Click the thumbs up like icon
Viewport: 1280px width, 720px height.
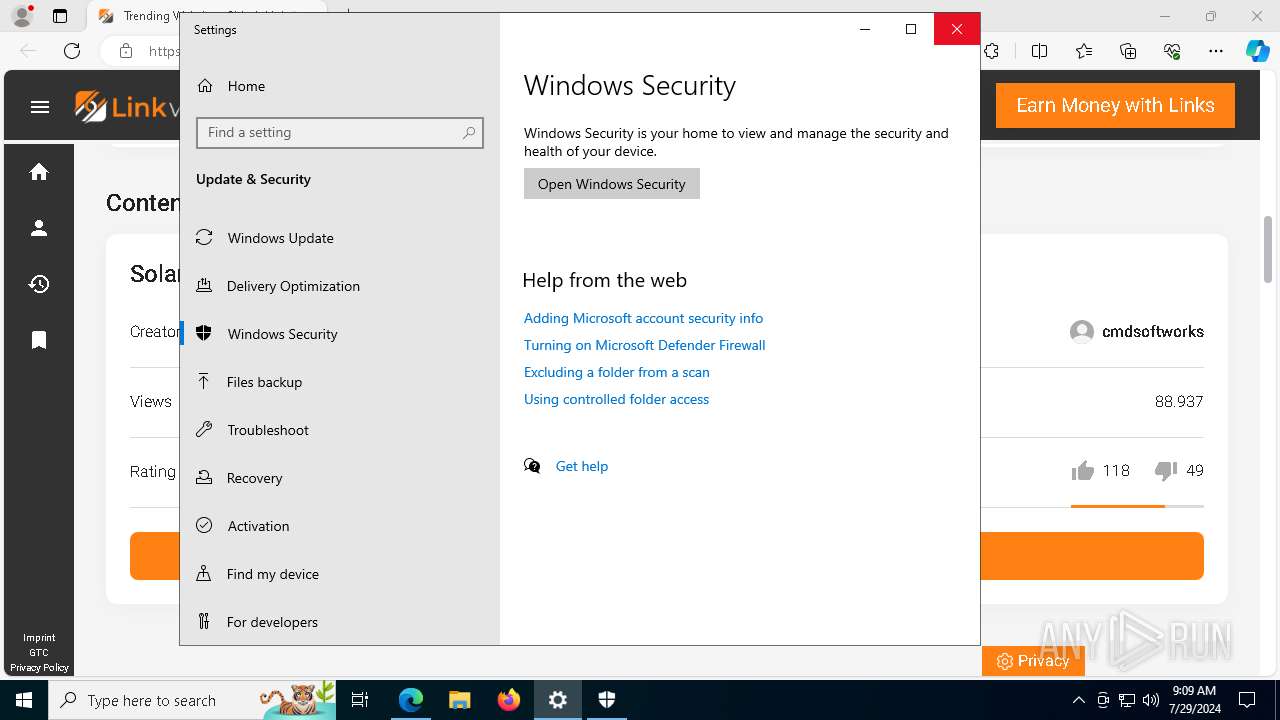(x=1082, y=471)
